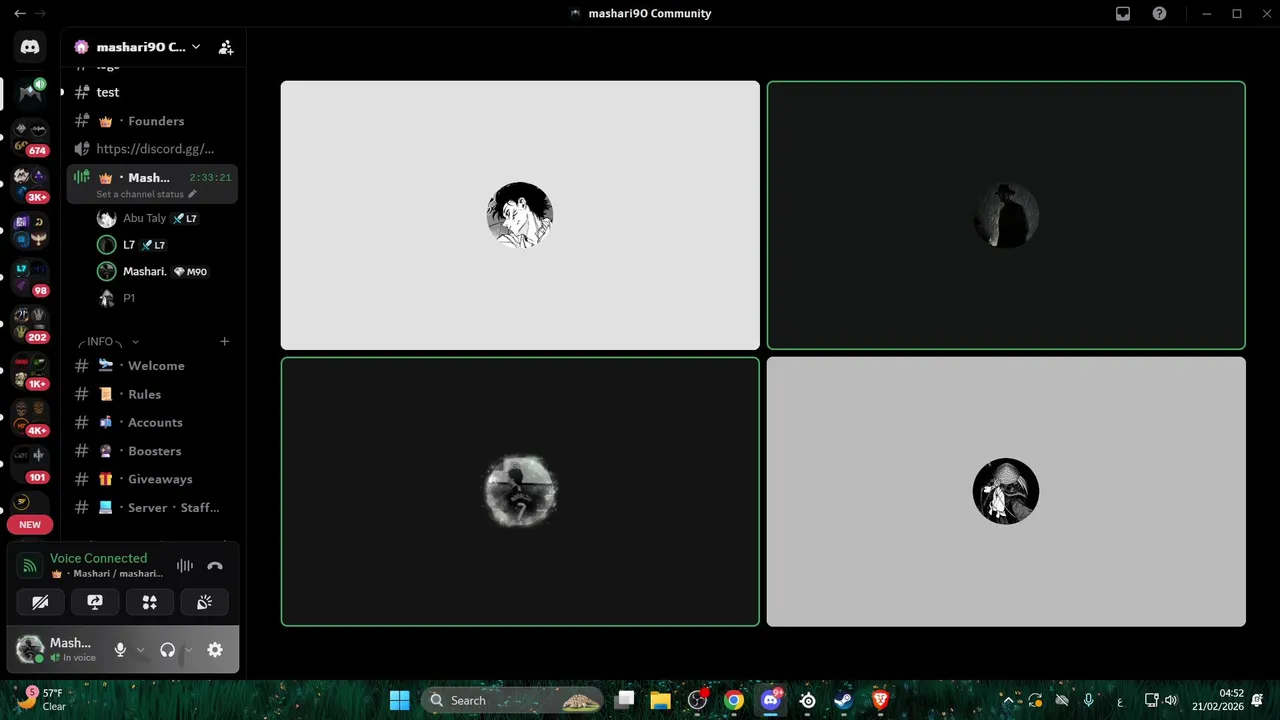
Task: Focus the bottom-left dark video tile
Action: point(520,492)
